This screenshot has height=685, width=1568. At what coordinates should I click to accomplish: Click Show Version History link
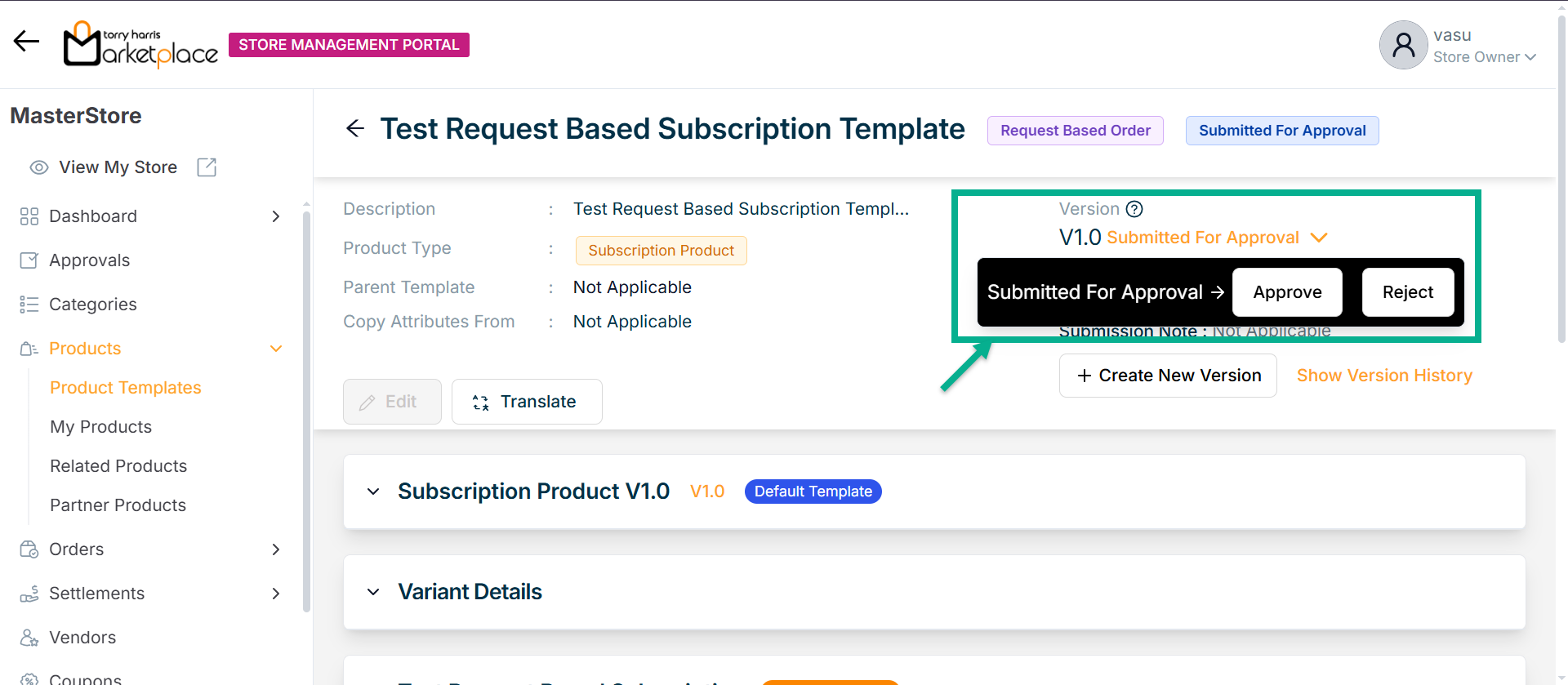pos(1384,376)
